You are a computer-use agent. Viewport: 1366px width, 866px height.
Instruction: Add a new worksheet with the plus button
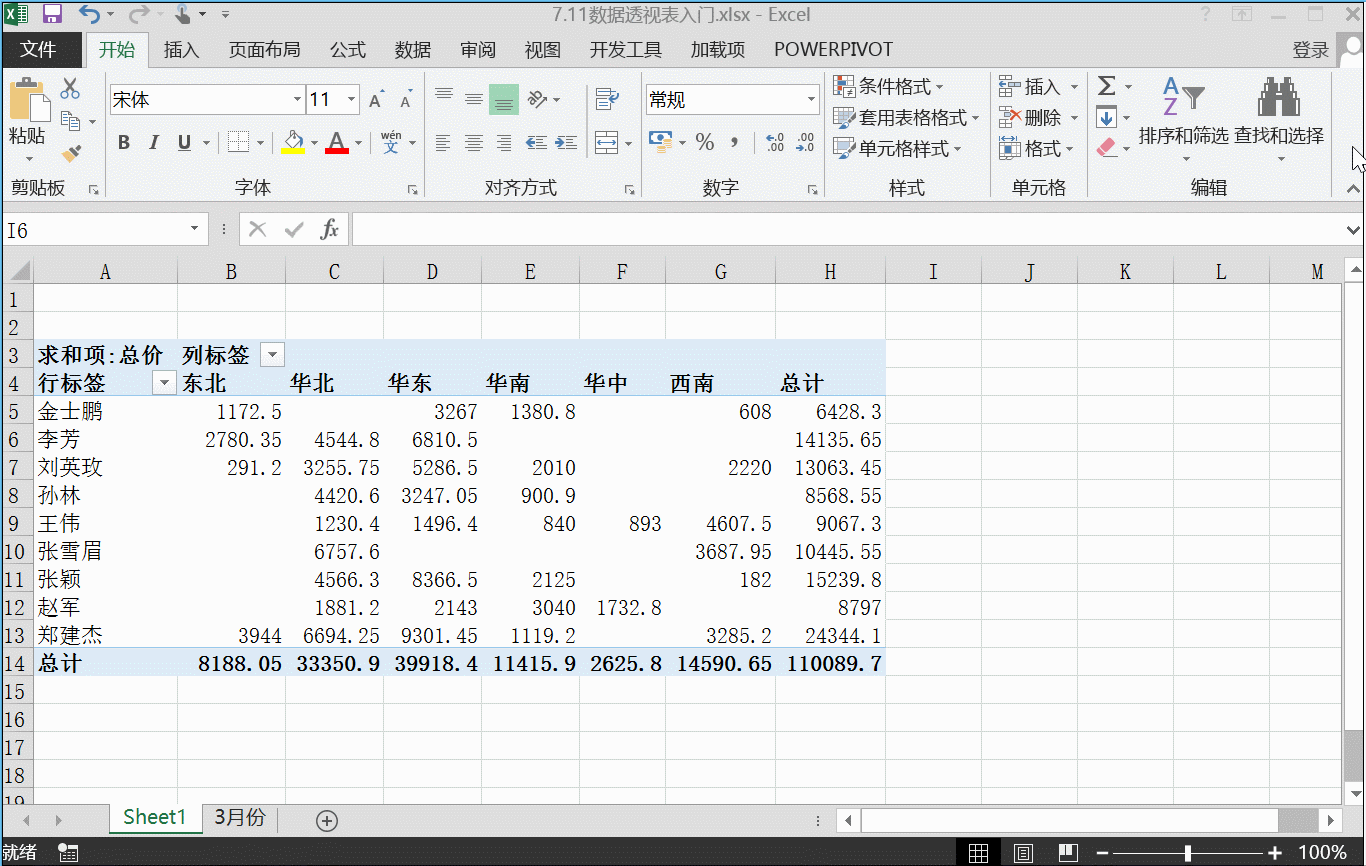click(326, 819)
